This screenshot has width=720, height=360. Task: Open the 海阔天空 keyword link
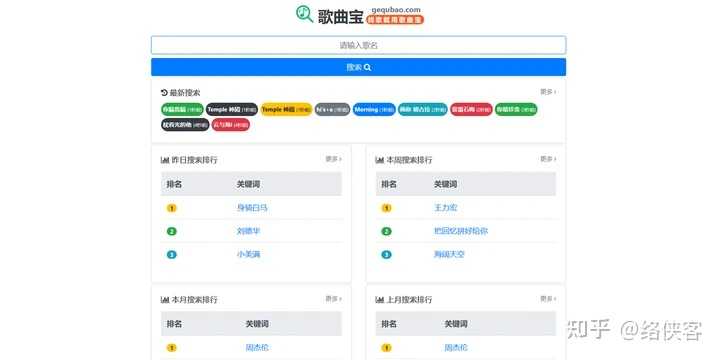coord(449,254)
